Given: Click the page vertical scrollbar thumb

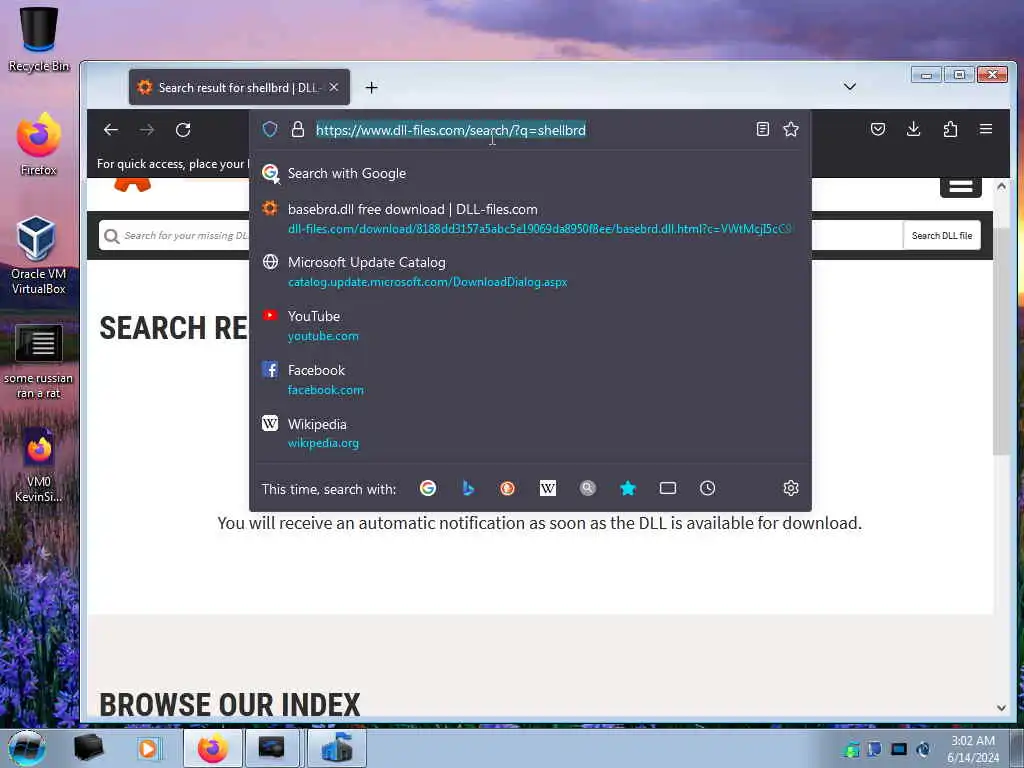Looking at the screenshot, I should [x=1001, y=340].
